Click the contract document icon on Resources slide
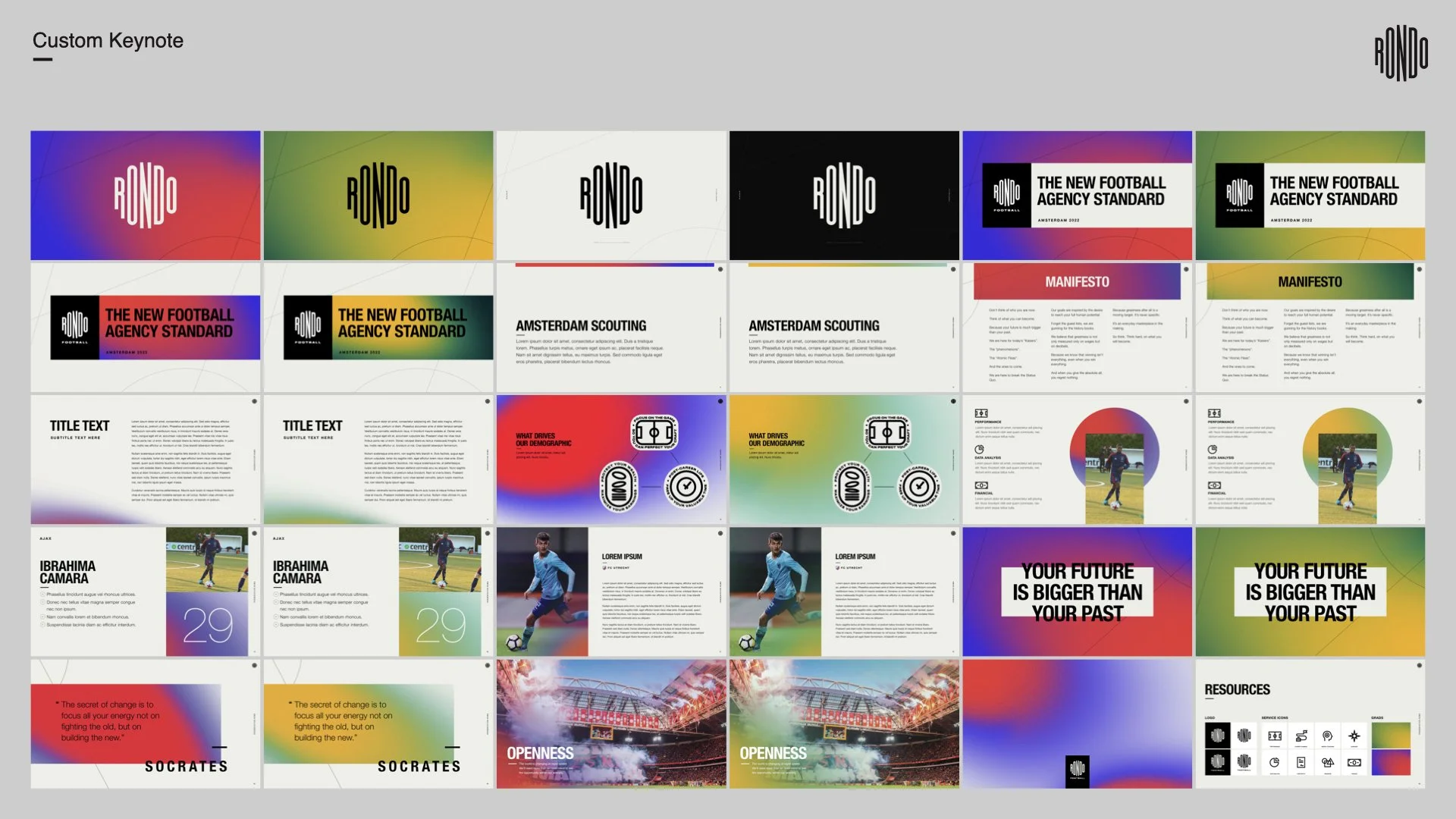The width and height of the screenshot is (1456, 819). click(1301, 762)
